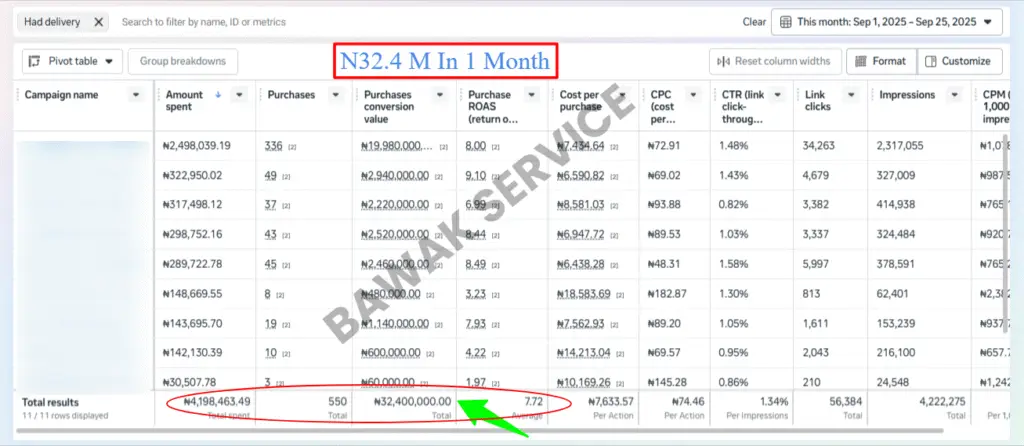Image resolution: width=1024 pixels, height=446 pixels.
Task: Open the date range dropdown for this month
Action: [x=886, y=21]
